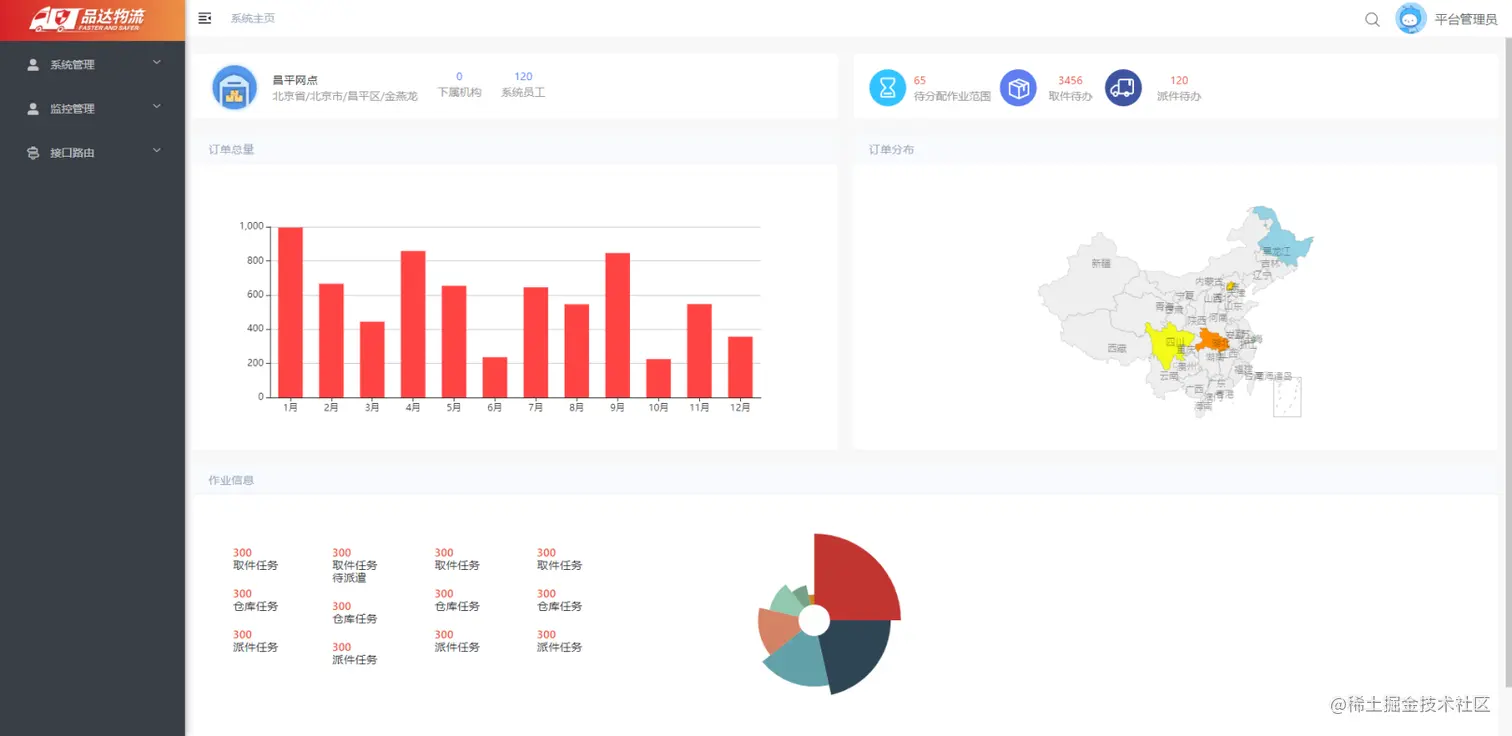
Task: Select the 9月 bar in the chart
Action: 617,325
